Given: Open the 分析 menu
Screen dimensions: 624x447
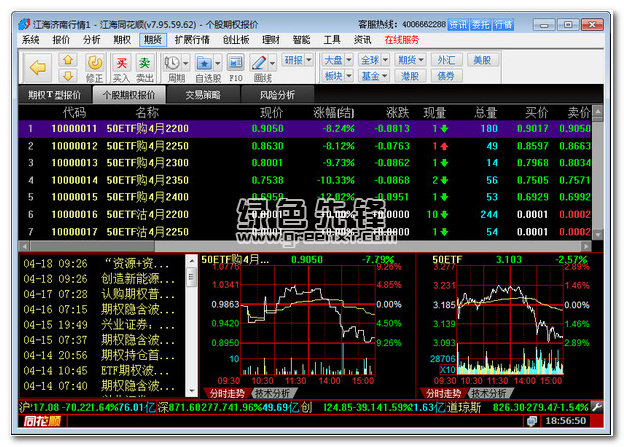Looking at the screenshot, I should pos(92,40).
